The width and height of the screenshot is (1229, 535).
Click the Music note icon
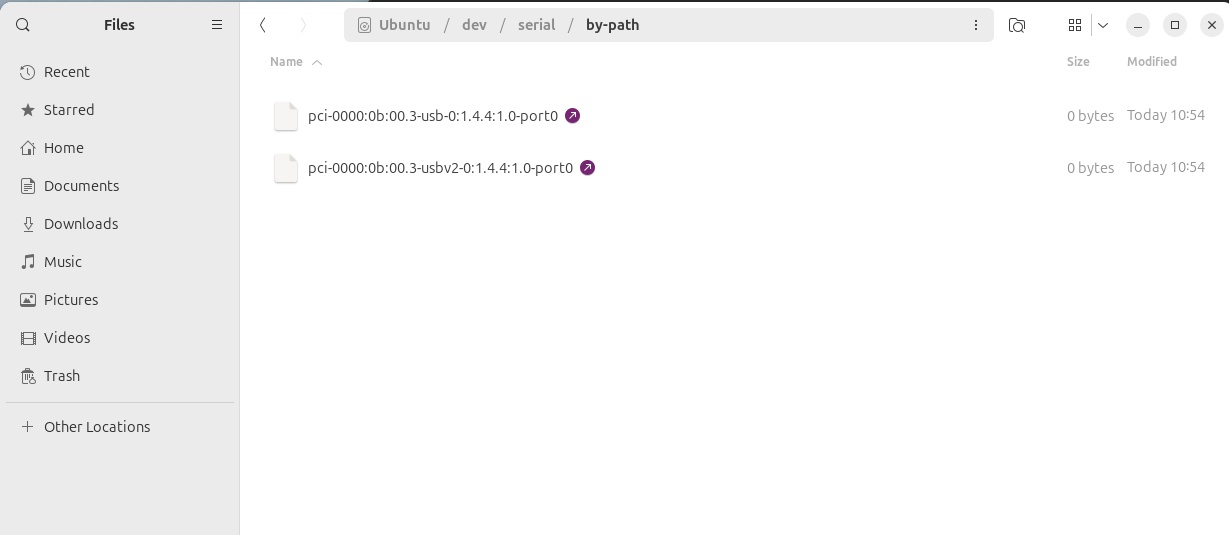point(28,262)
